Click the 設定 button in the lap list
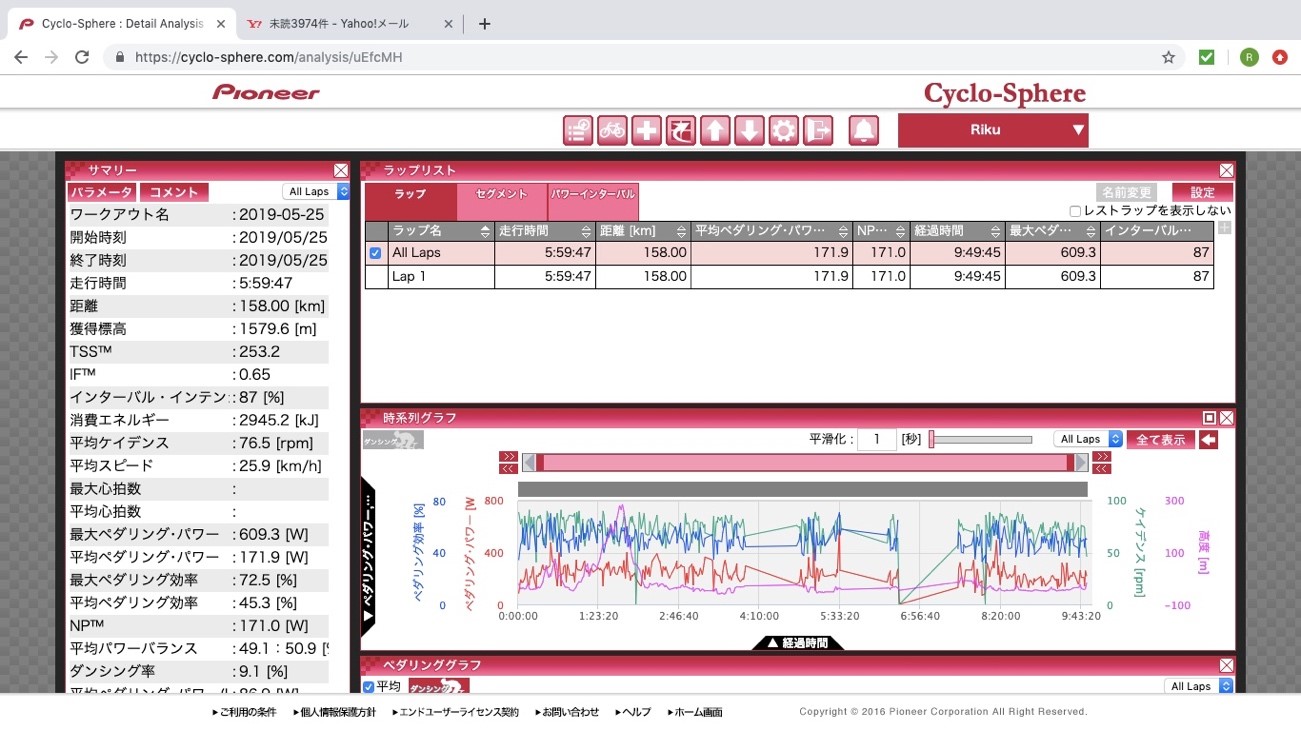 pos(1202,192)
